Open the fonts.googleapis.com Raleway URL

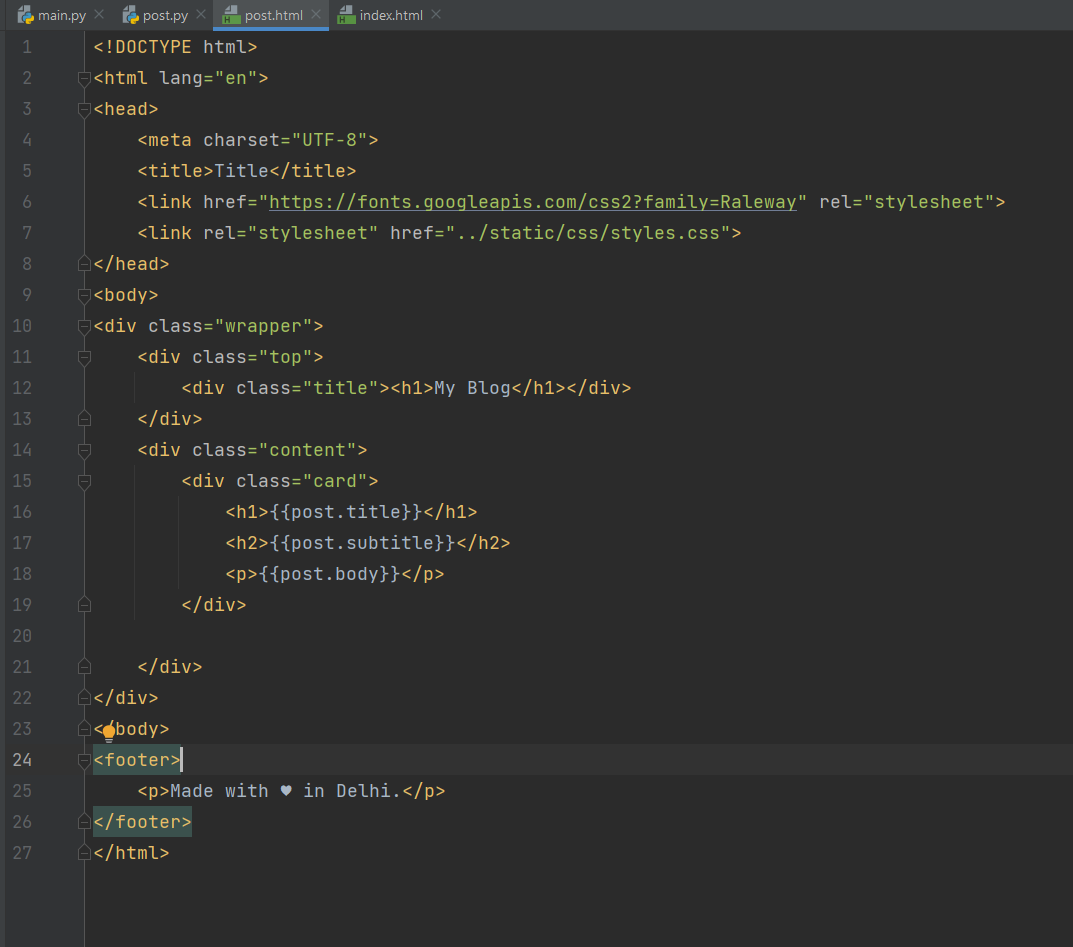(532, 202)
